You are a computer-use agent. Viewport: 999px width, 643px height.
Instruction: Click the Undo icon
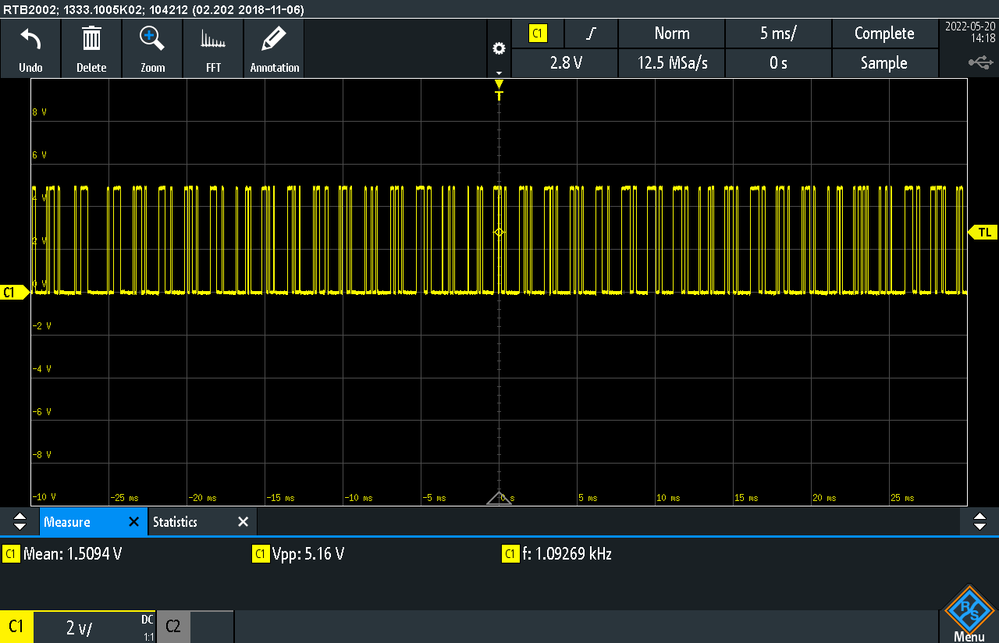[31, 49]
